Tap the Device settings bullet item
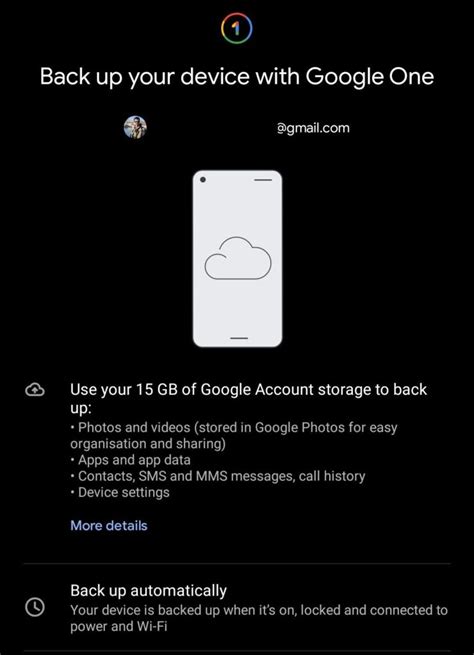 click(120, 493)
